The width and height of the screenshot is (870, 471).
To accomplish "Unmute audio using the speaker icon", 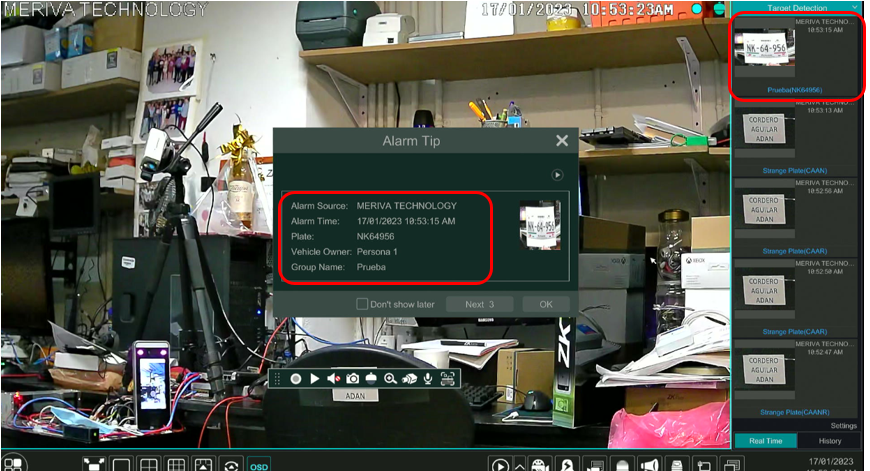I will 334,379.
